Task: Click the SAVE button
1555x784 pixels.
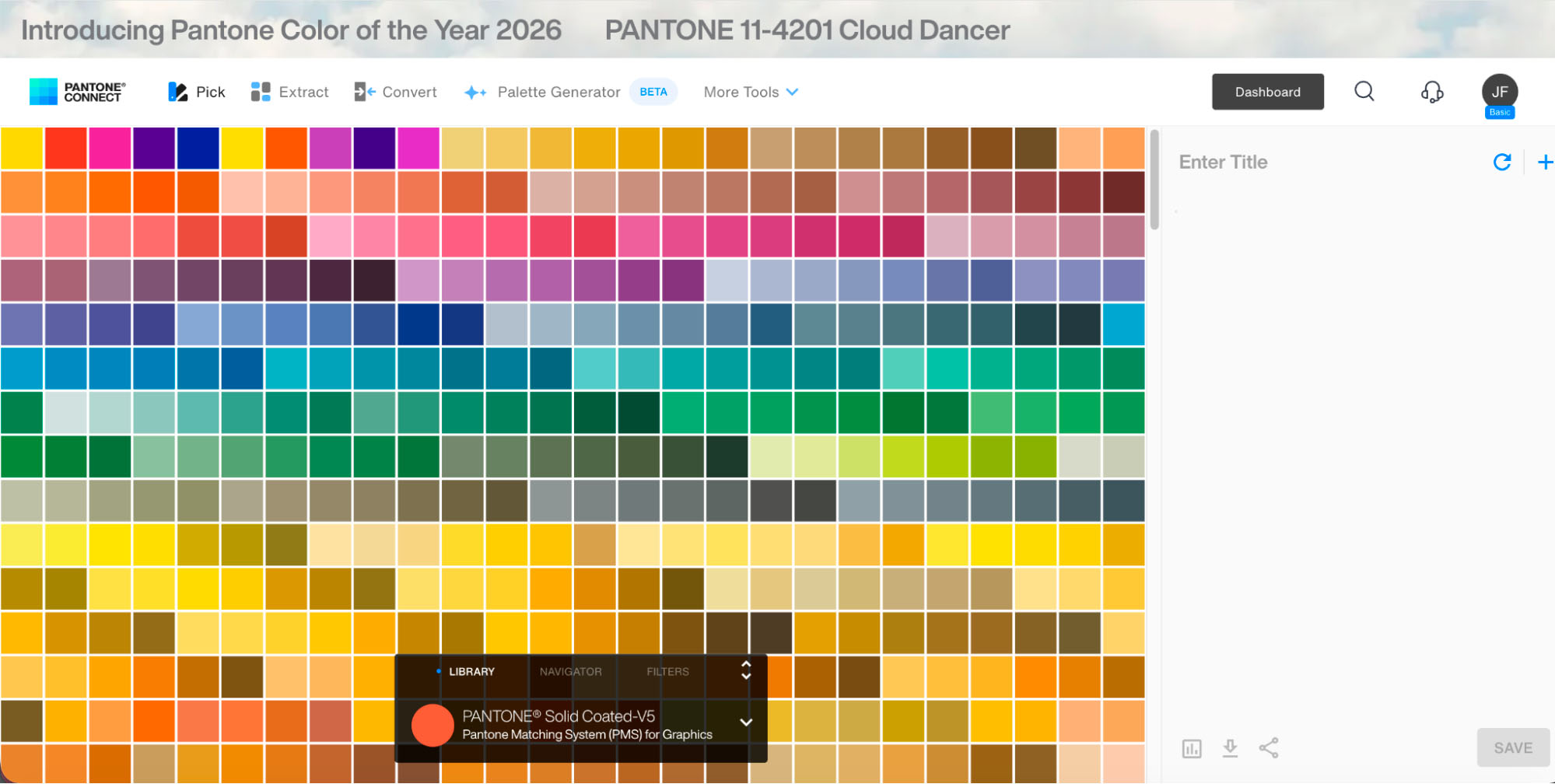Action: (x=1512, y=747)
